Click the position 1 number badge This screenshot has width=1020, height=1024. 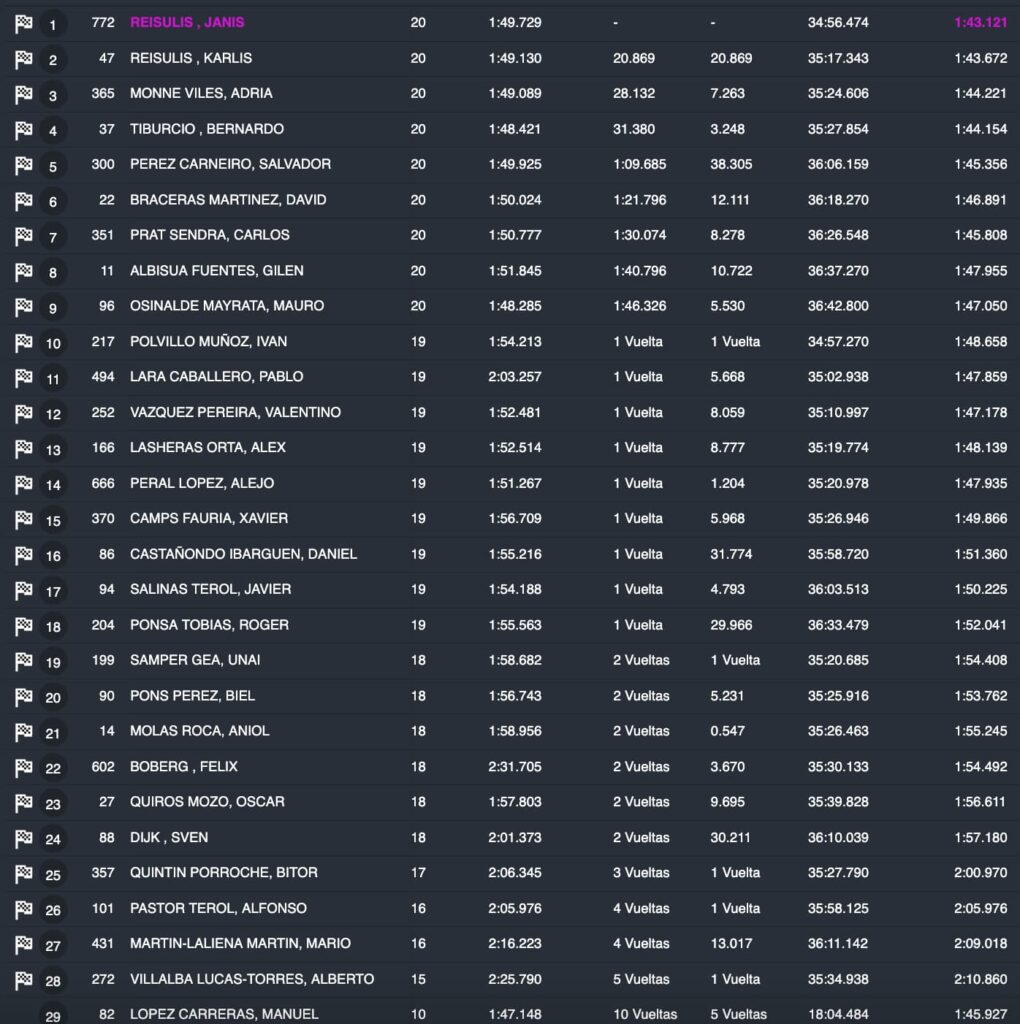(x=53, y=25)
